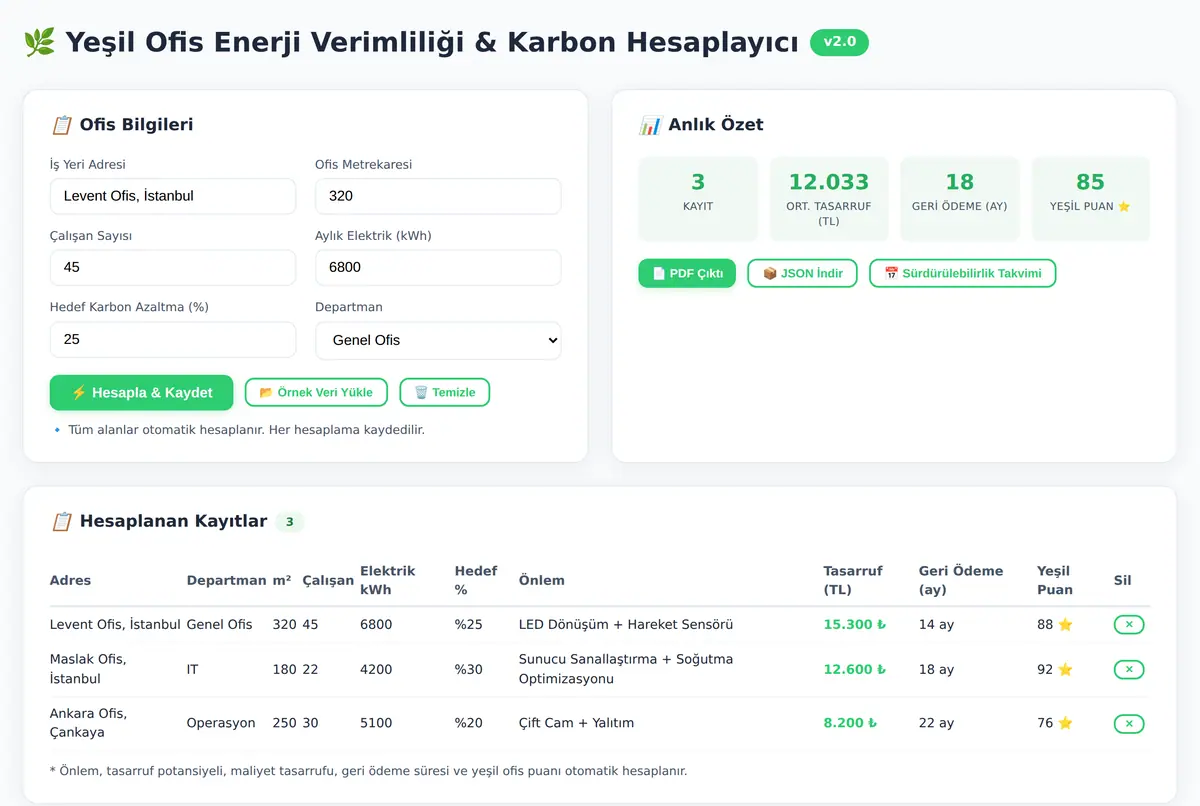Focus the İş Yeri Adresi field
Viewport: 1200px width, 806px height.
(x=173, y=196)
